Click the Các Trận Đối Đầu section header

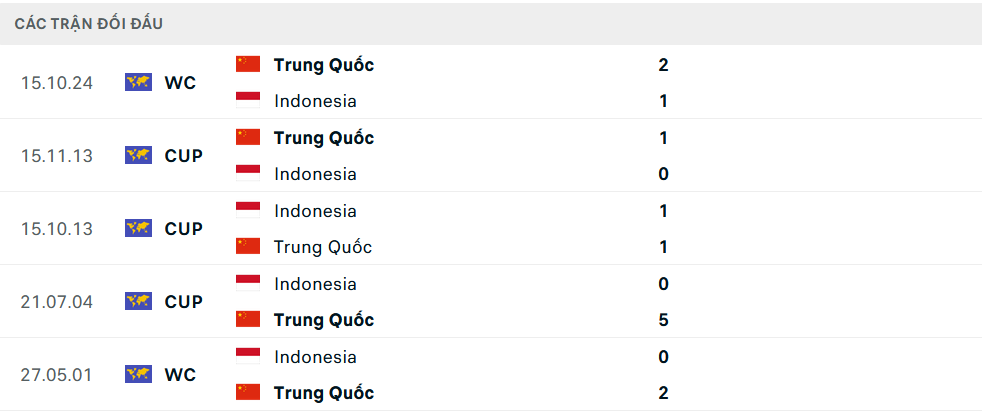tap(89, 24)
